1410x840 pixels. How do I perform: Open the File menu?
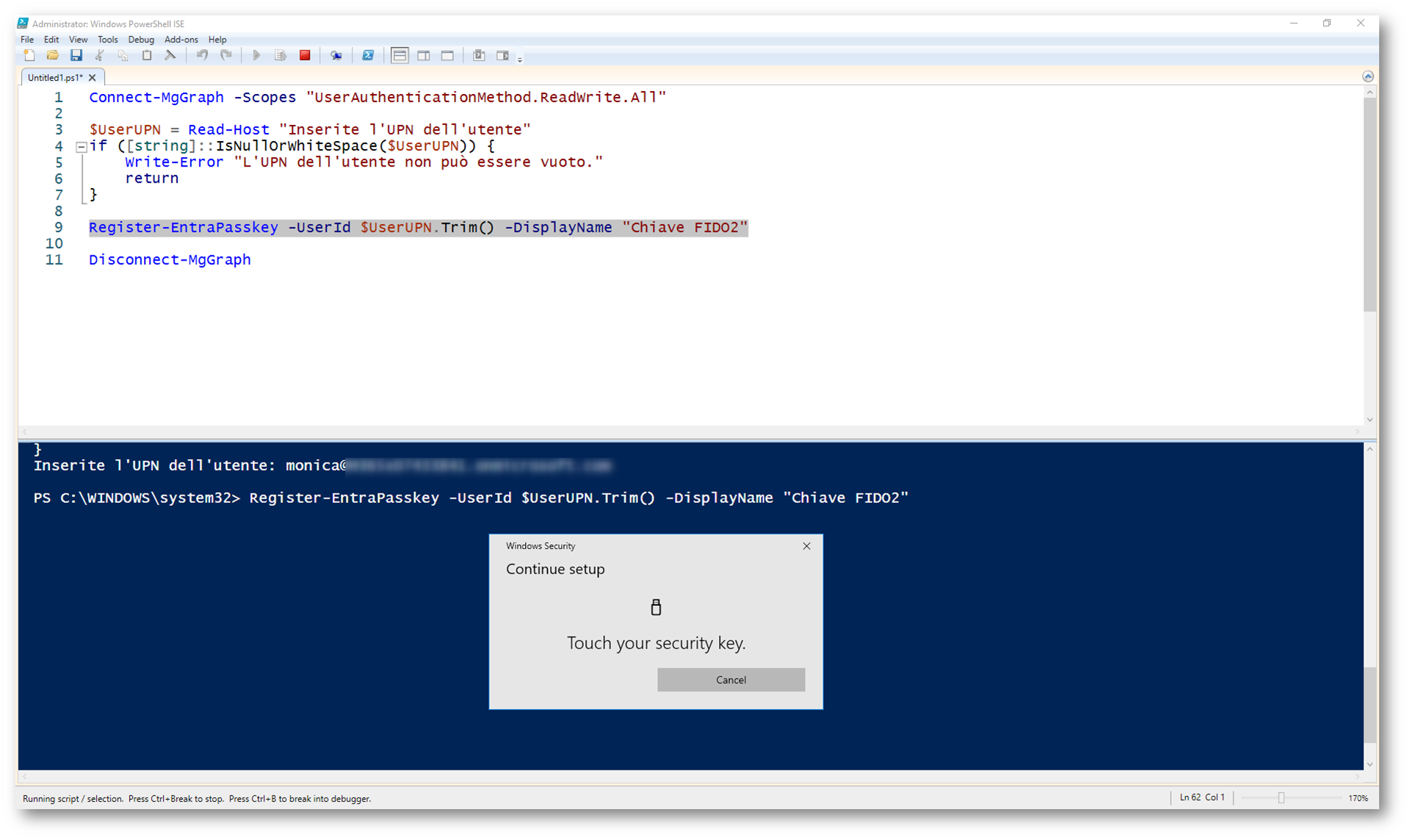[x=27, y=40]
